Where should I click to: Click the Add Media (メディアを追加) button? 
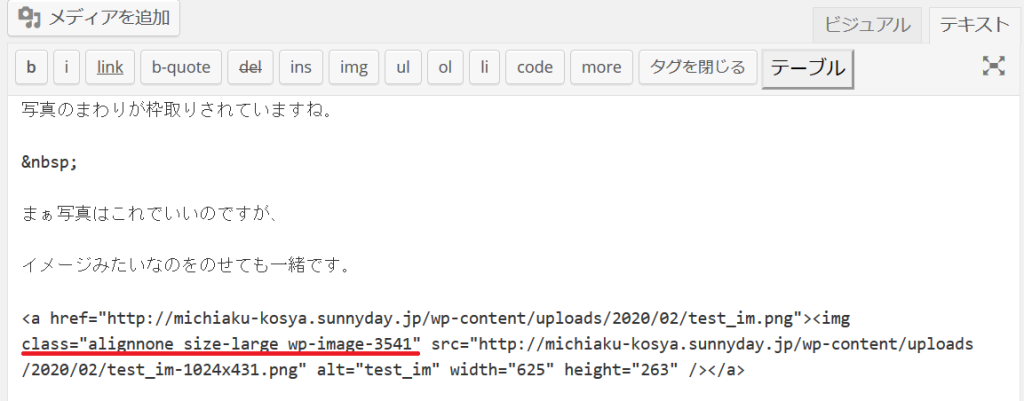click(95, 18)
